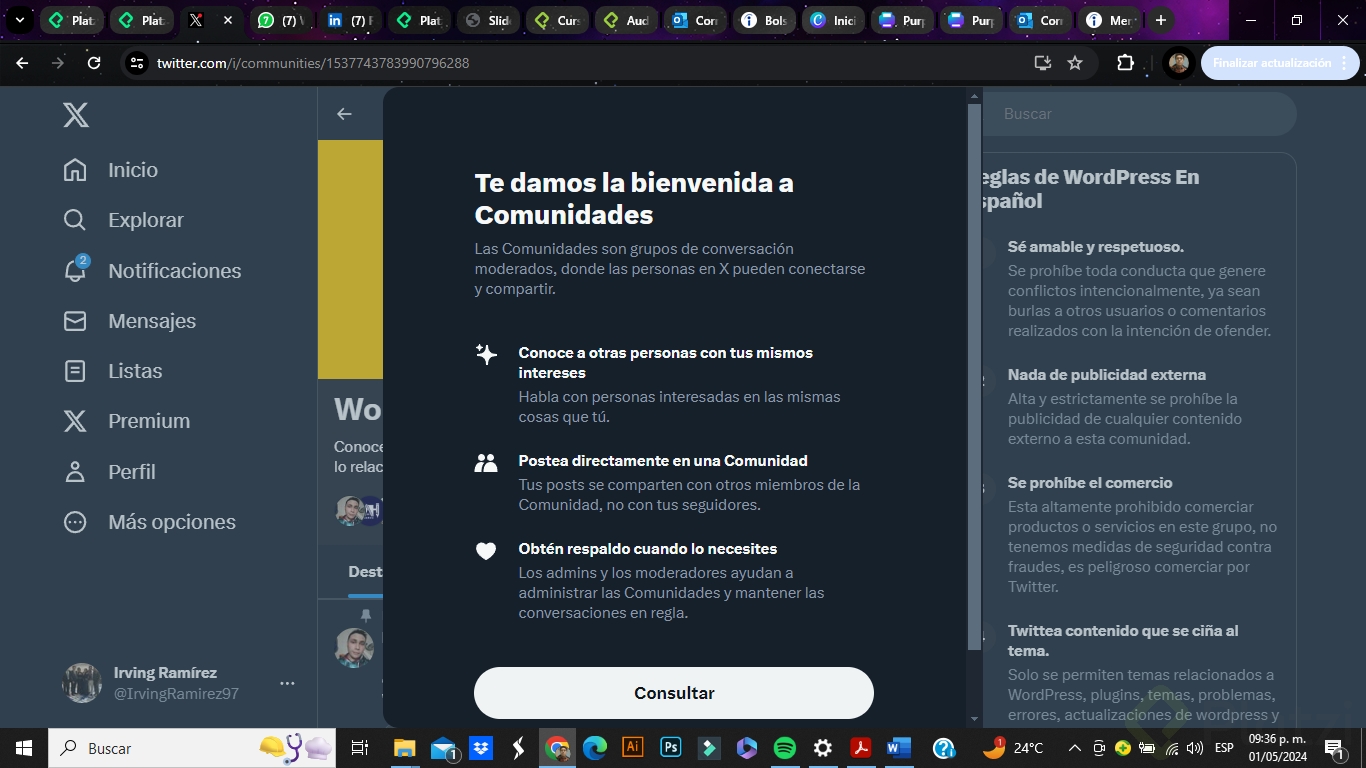Open the Chrome profile avatar
Screen dimensions: 1366x768
tap(1180, 63)
